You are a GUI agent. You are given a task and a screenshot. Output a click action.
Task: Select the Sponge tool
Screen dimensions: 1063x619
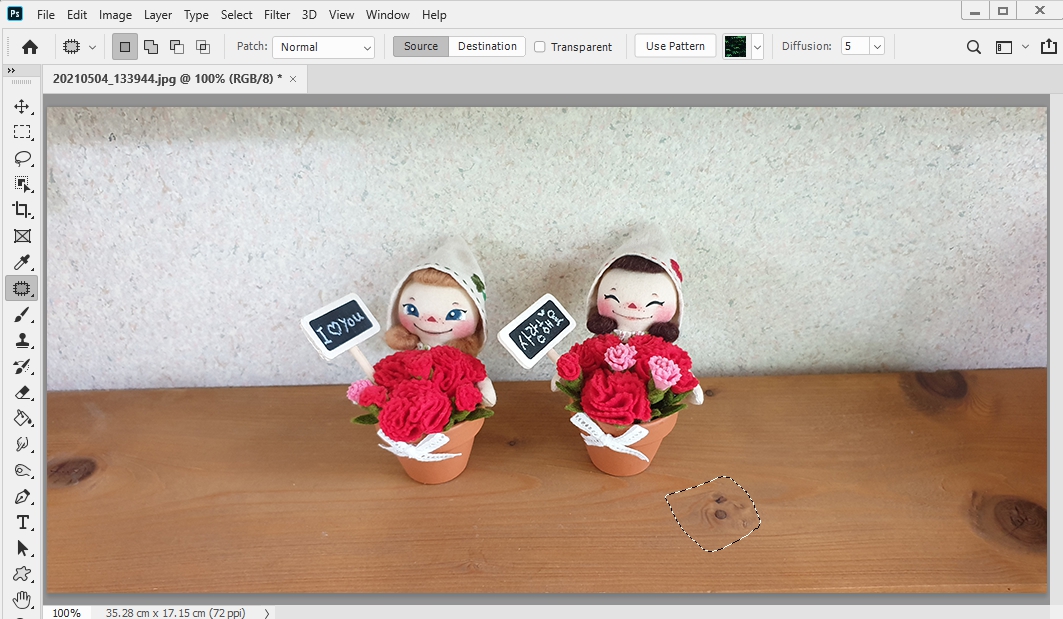22,471
